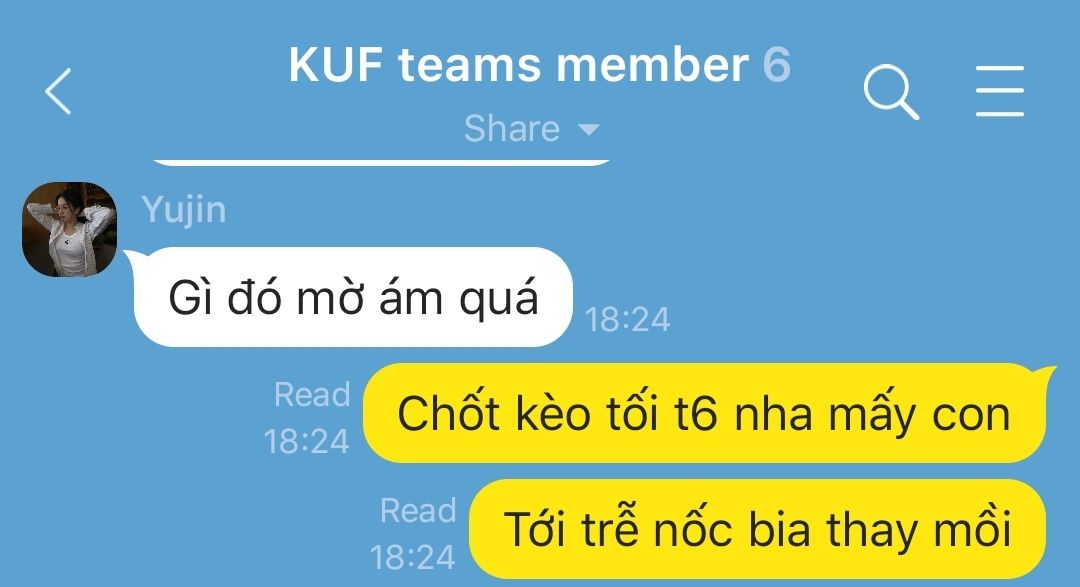Select the message "Gì đó mờ ám quá"
Screen dimensions: 1080x587
point(353,297)
